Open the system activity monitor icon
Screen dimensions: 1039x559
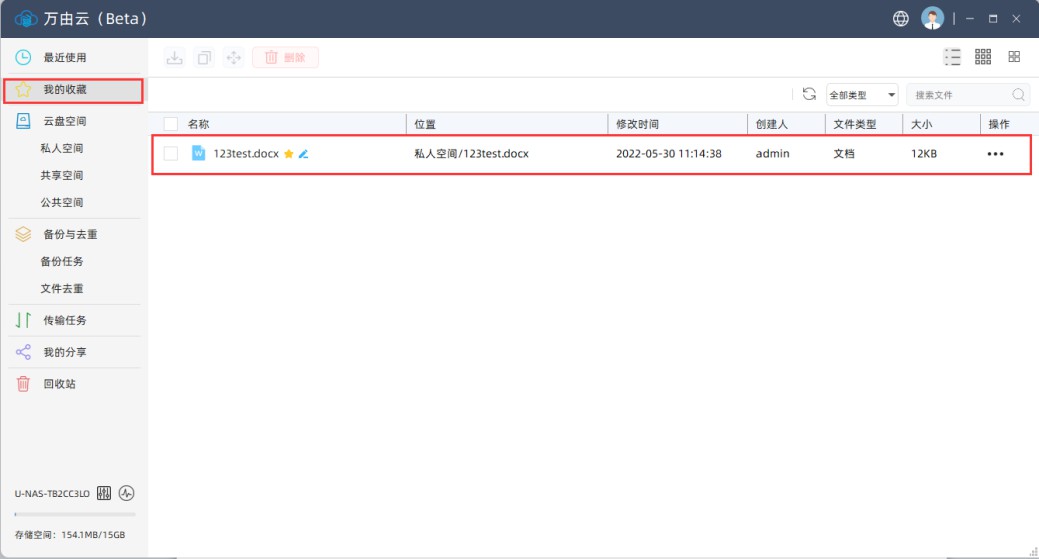pos(126,493)
